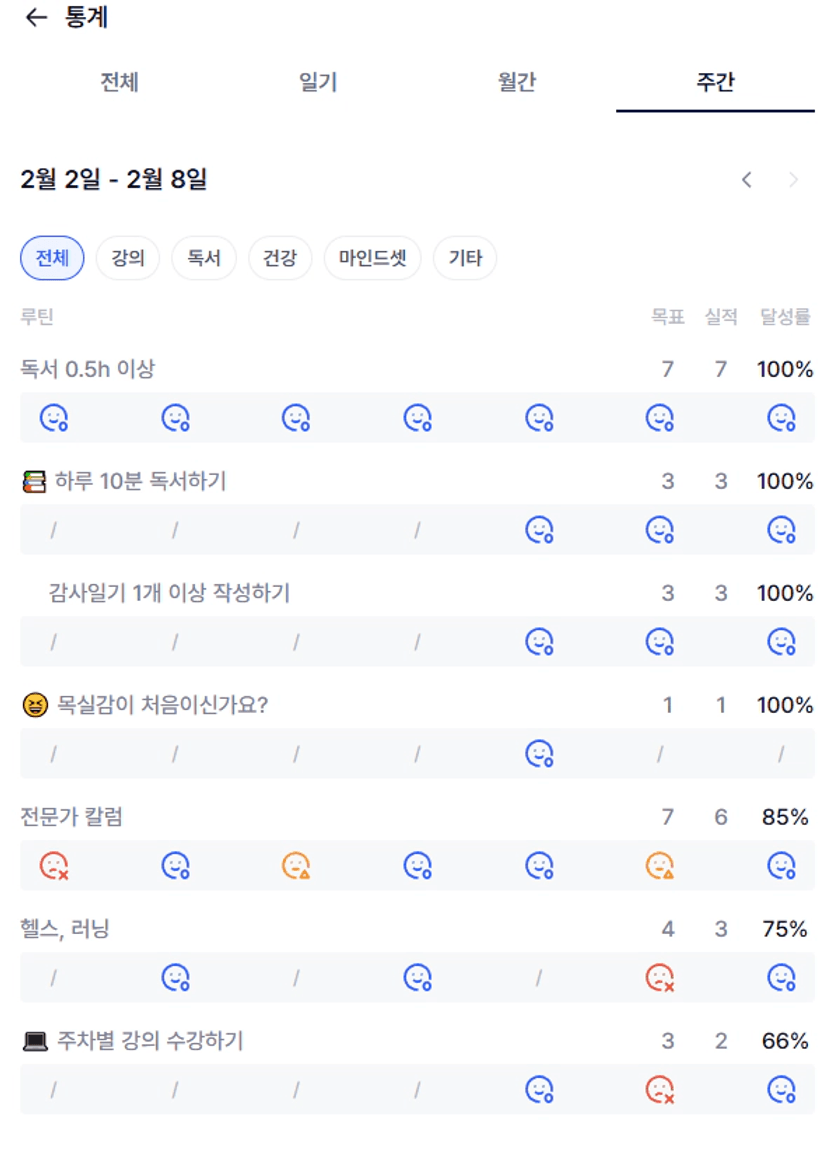This screenshot has width=827, height=1170.
Task: Click the blue face in 목실감이 처음이신가요? row
Action: 540,753
